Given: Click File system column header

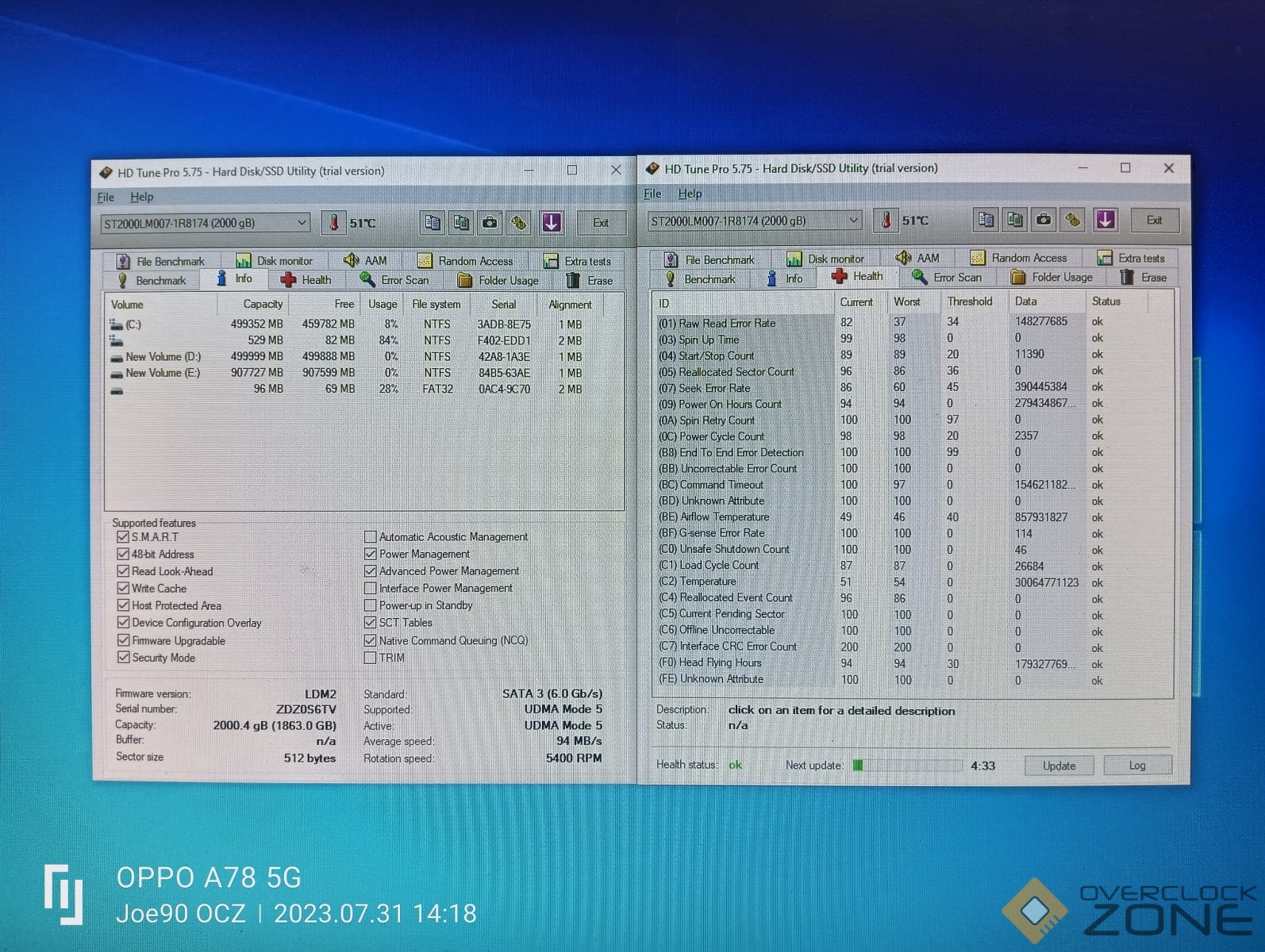Looking at the screenshot, I should [437, 304].
